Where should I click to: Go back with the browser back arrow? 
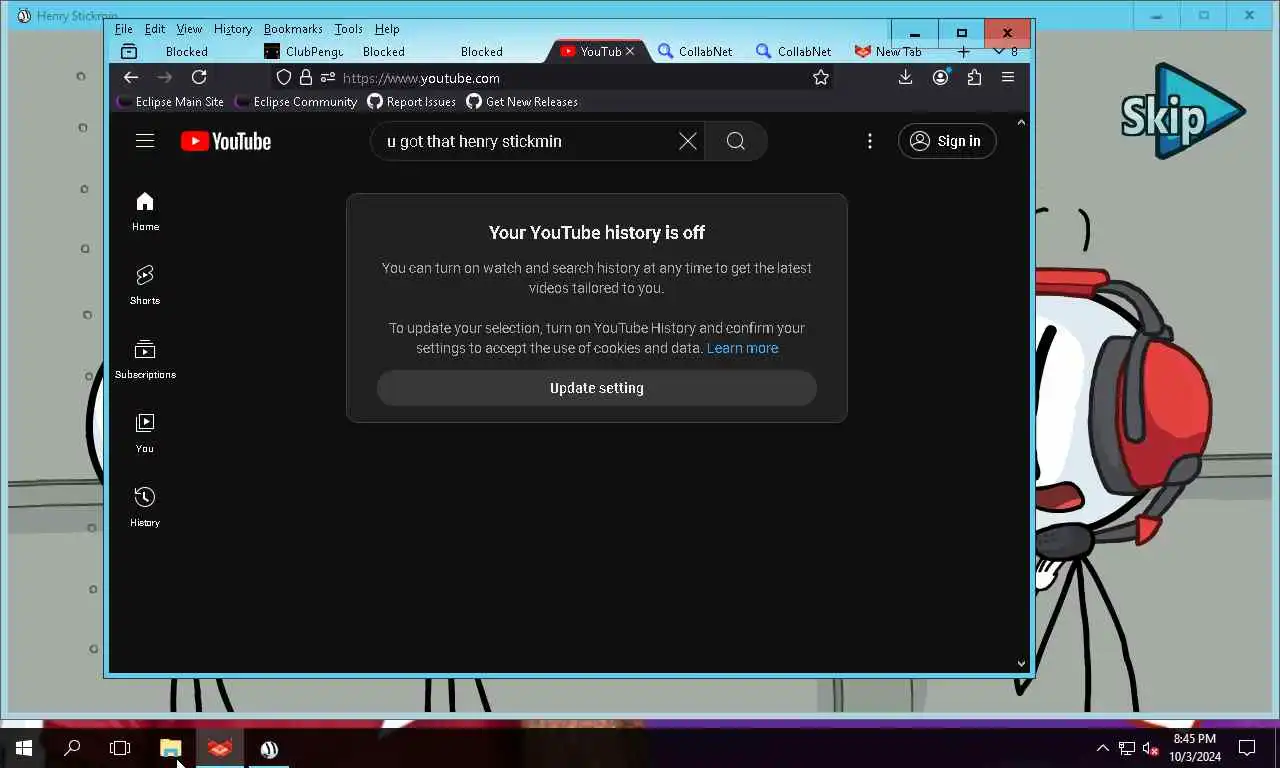(131, 77)
